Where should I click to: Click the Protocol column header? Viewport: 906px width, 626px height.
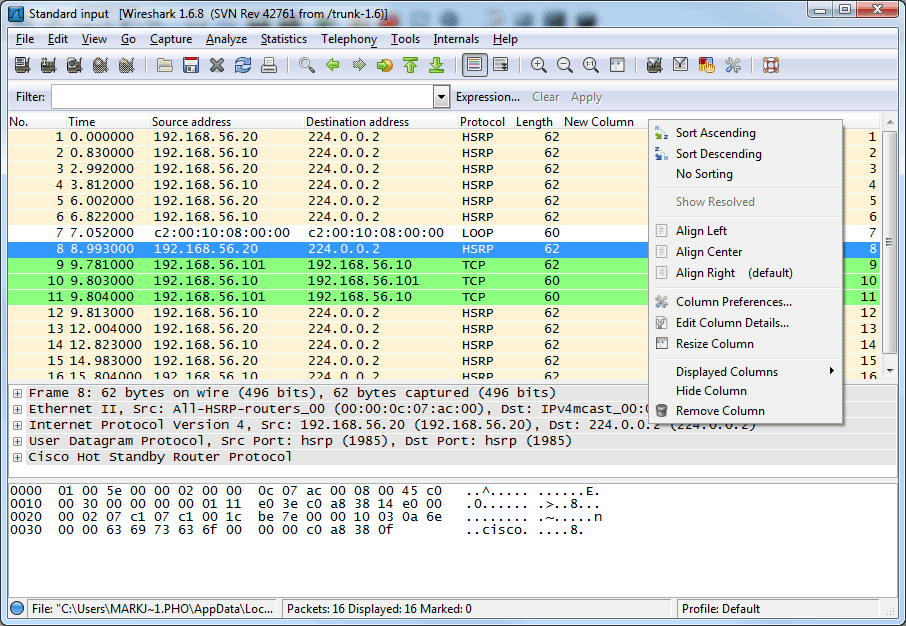pos(485,122)
